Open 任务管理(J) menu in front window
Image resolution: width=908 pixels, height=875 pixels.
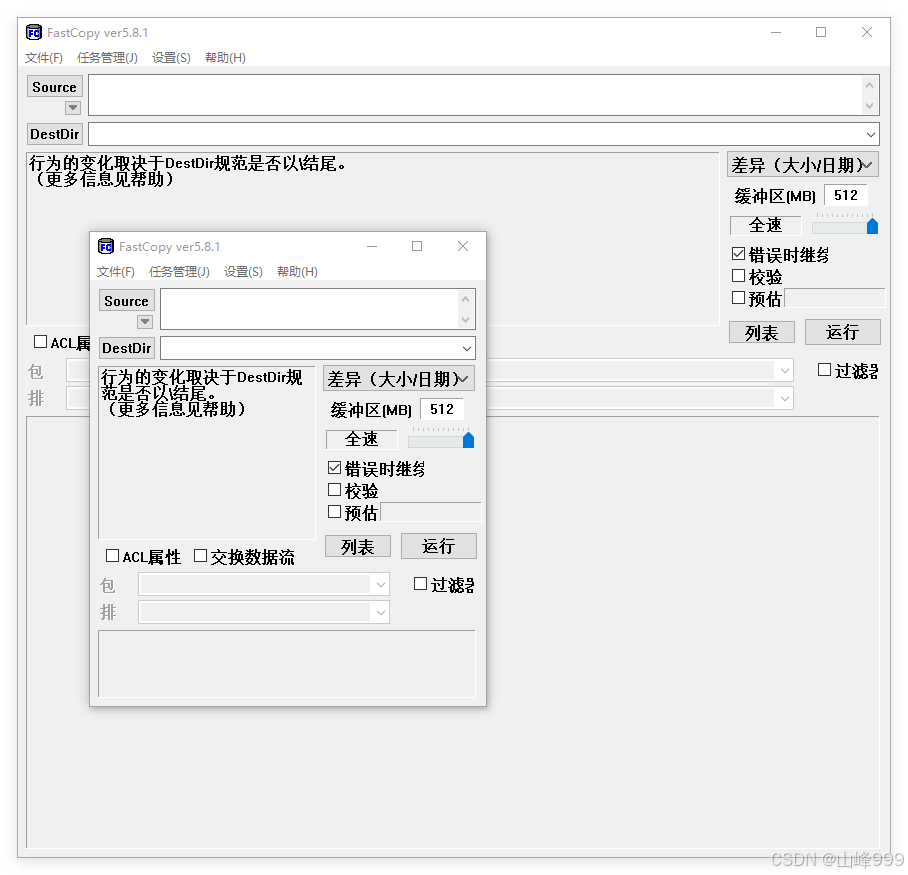click(179, 272)
